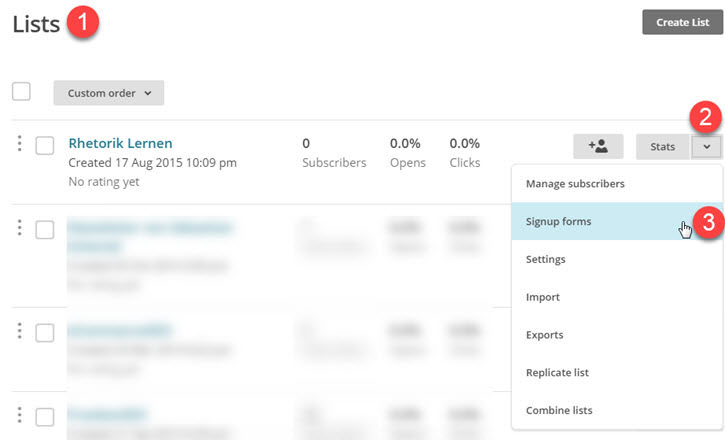Choose Manage subscribers from the menu
This screenshot has height=440, width=725.
click(575, 184)
